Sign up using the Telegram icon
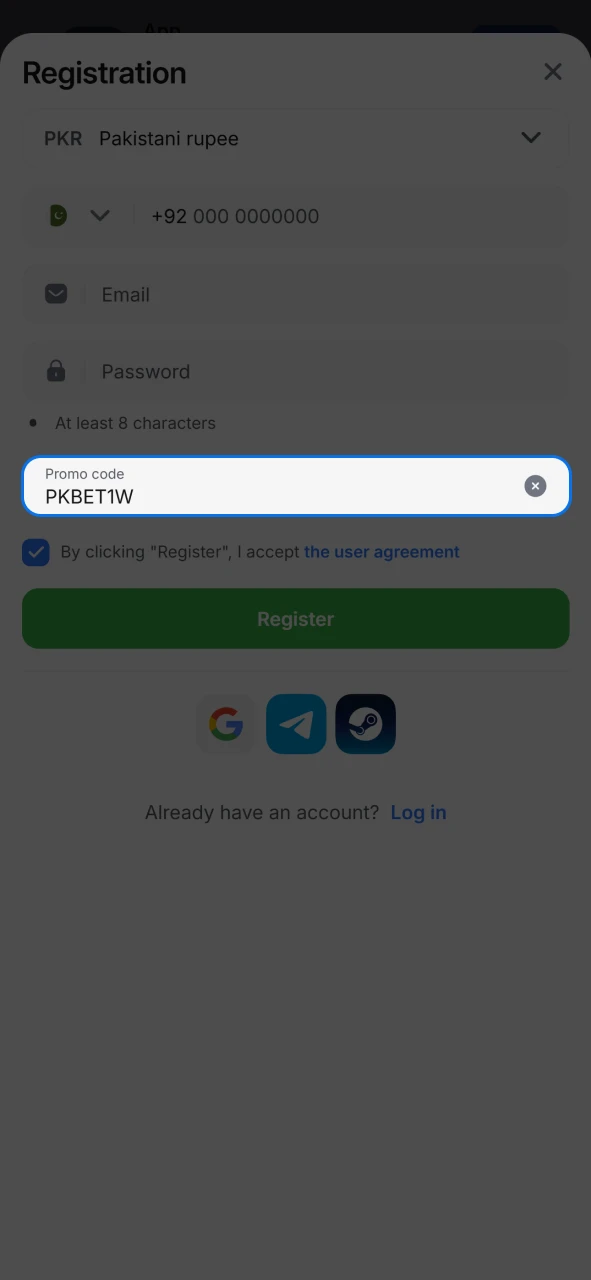 [x=296, y=724]
